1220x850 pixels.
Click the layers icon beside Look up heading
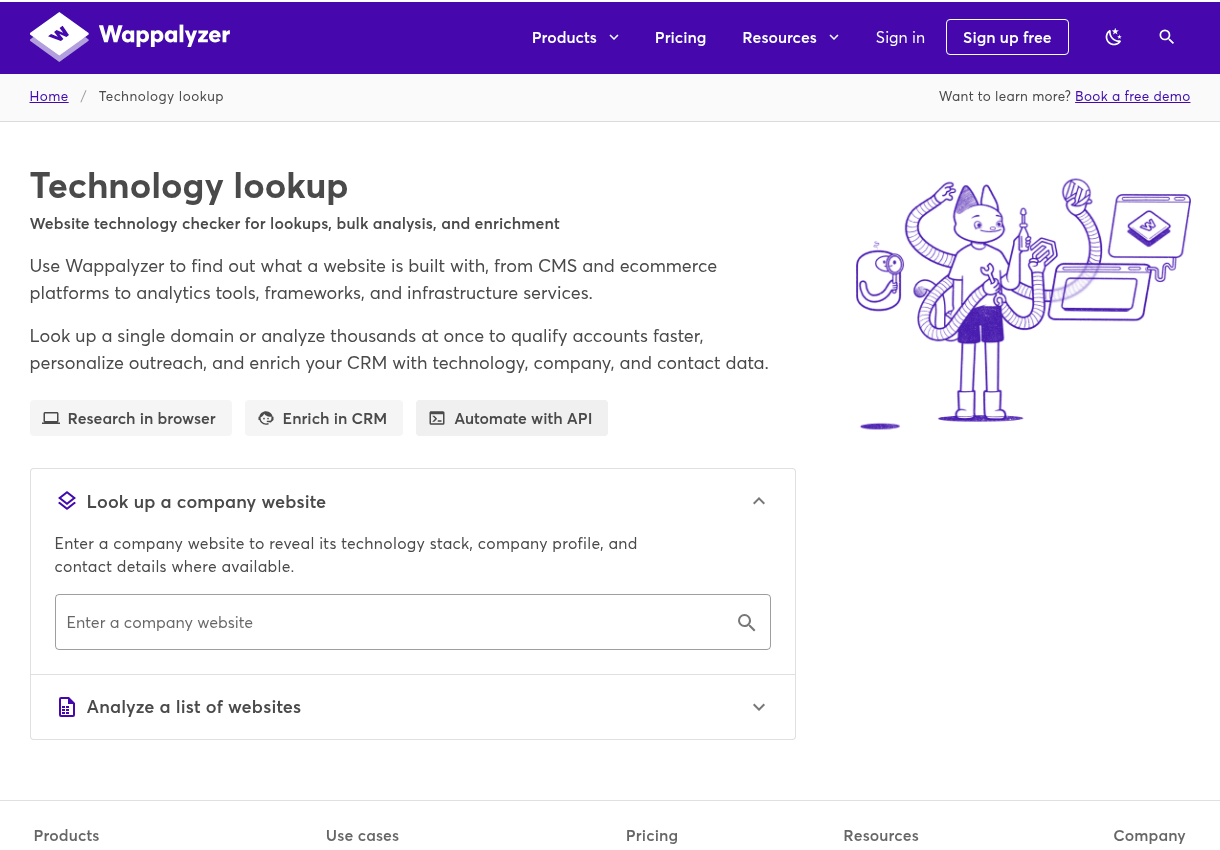(67, 501)
